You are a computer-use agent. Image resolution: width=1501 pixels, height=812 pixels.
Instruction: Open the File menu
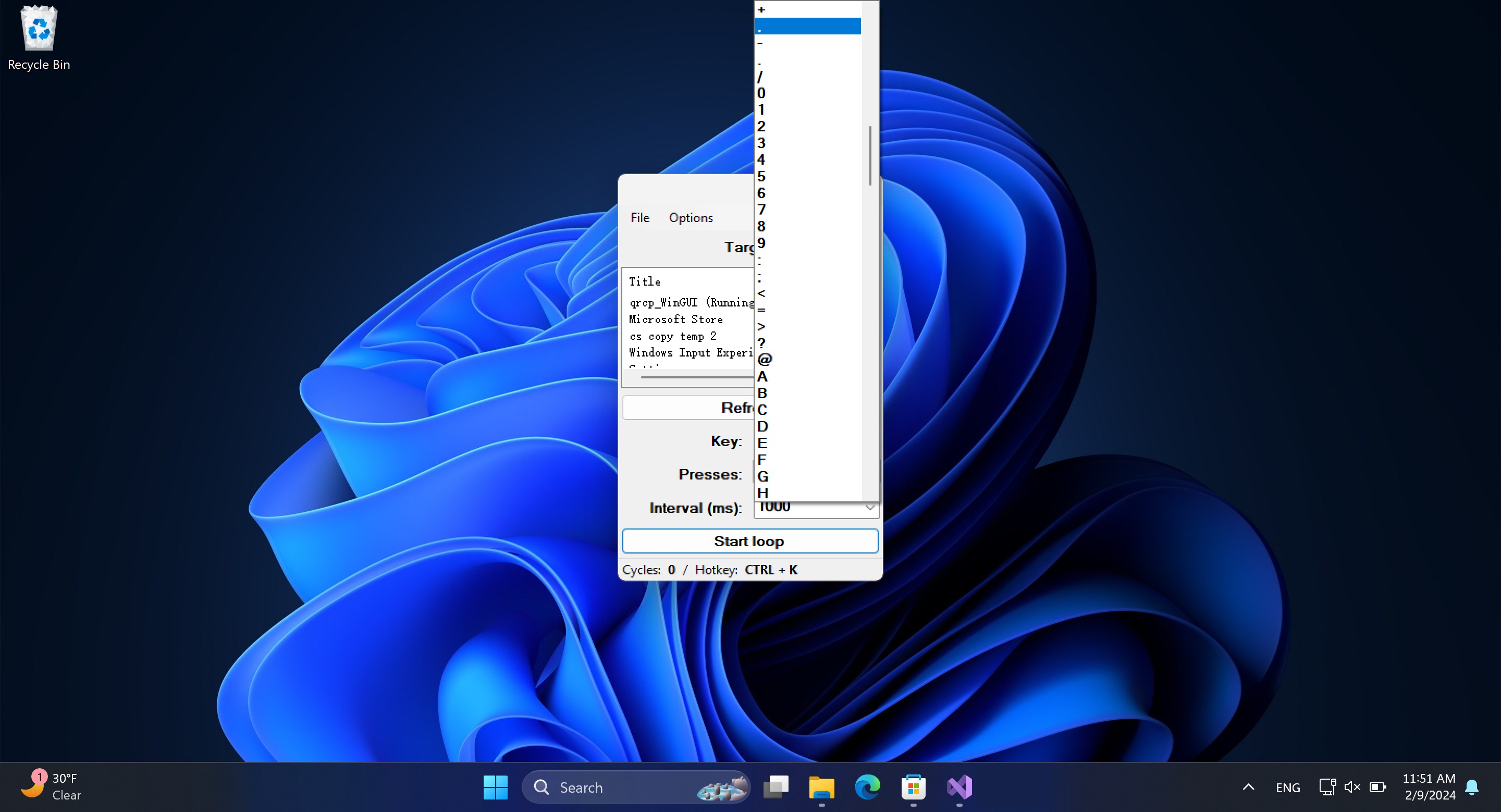pyautogui.click(x=640, y=217)
